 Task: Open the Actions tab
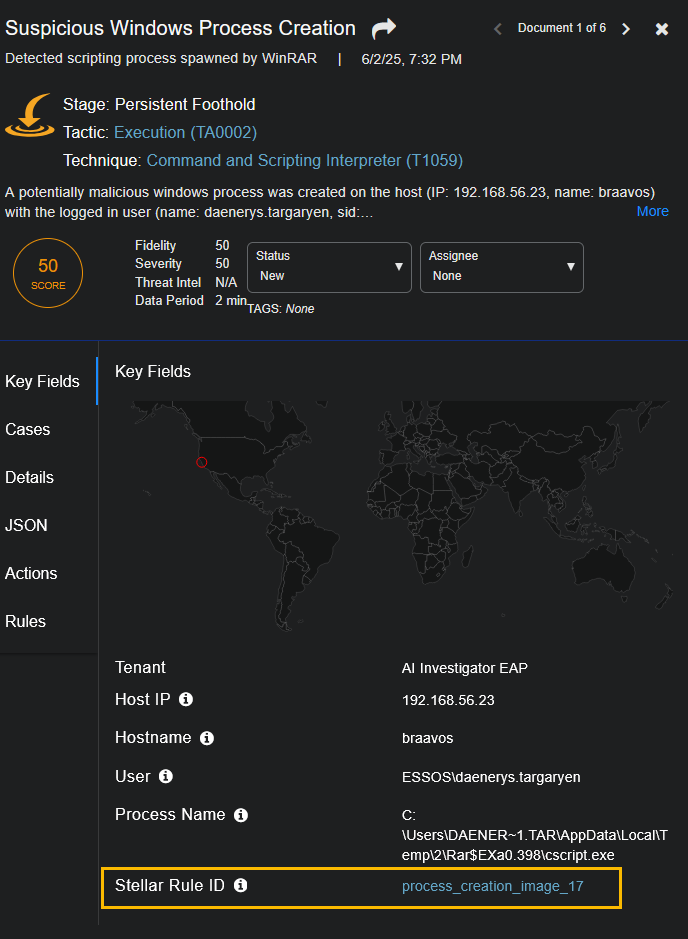(x=31, y=573)
